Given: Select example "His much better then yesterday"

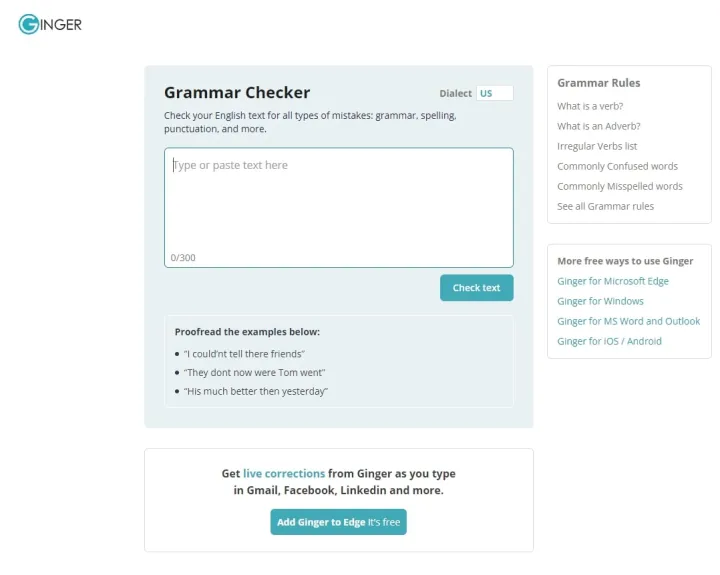Looking at the screenshot, I should (x=256, y=391).
